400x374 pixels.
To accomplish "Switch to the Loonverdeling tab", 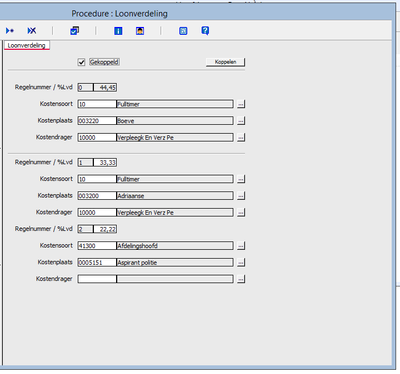I will tap(26, 45).
